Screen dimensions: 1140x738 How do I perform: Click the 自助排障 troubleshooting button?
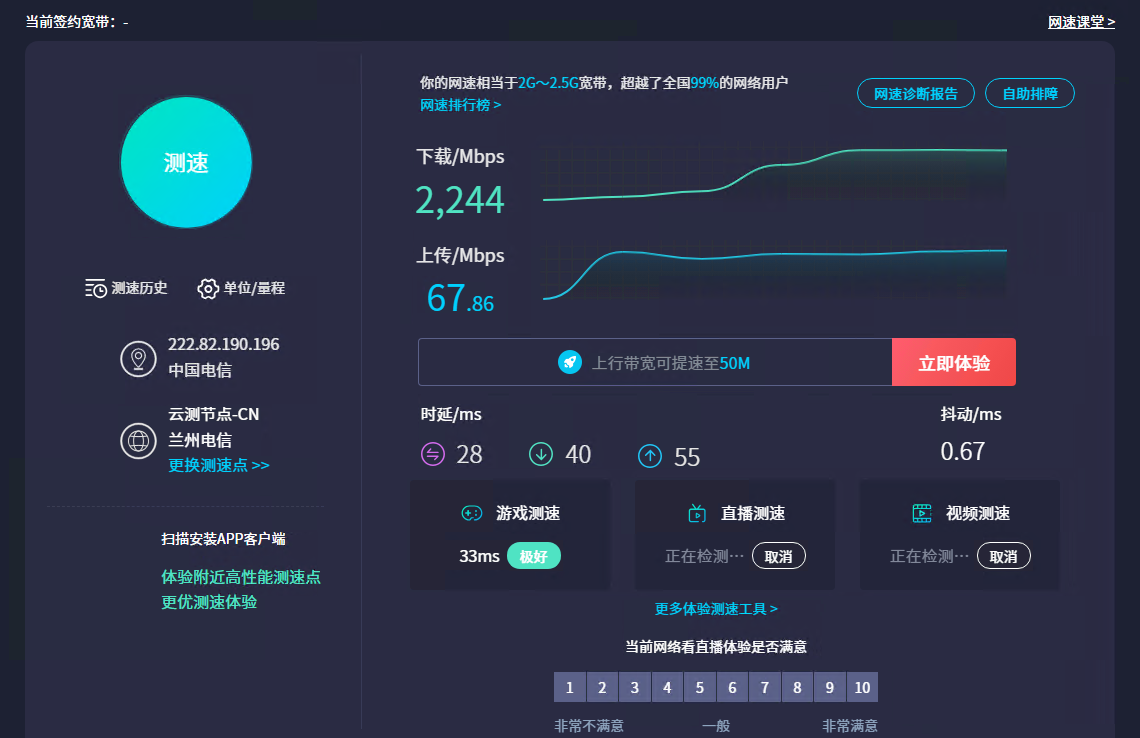coord(1029,93)
